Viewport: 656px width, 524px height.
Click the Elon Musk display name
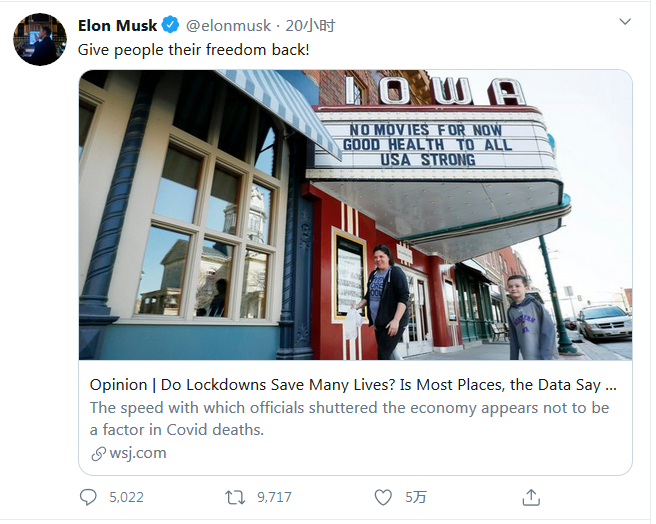coord(118,24)
